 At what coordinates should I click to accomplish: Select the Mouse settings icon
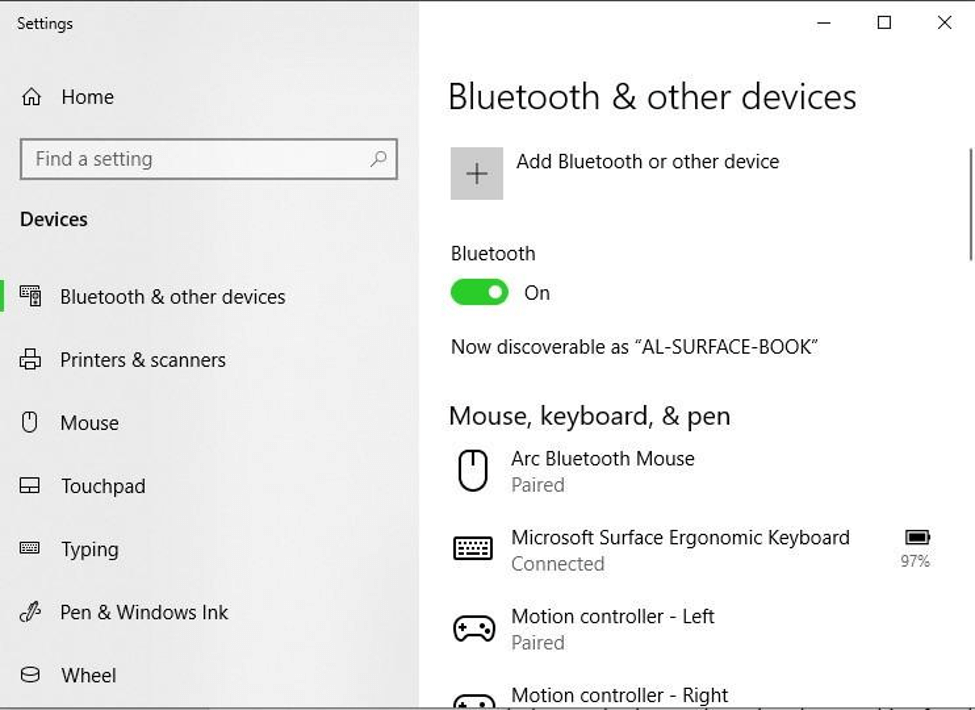click(x=31, y=422)
